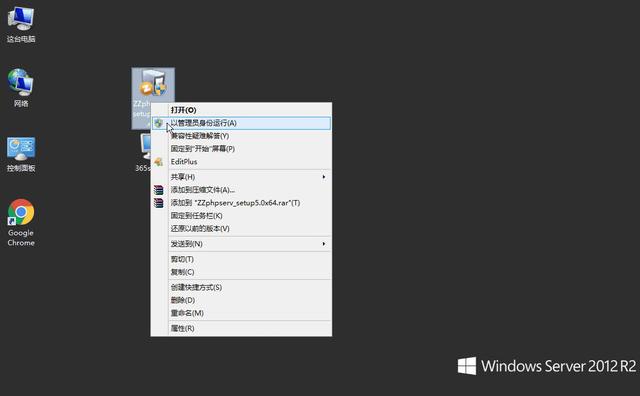Choose 添加到压缩文件(A)... entry
Viewport: 640px width, 396px height.
pyautogui.click(x=241, y=190)
